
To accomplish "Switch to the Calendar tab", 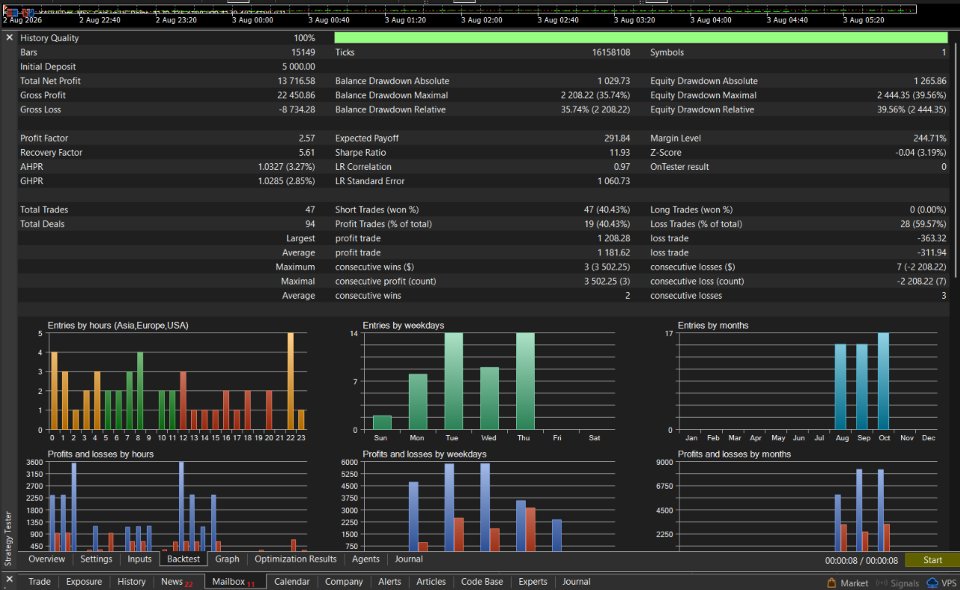I will [291, 581].
